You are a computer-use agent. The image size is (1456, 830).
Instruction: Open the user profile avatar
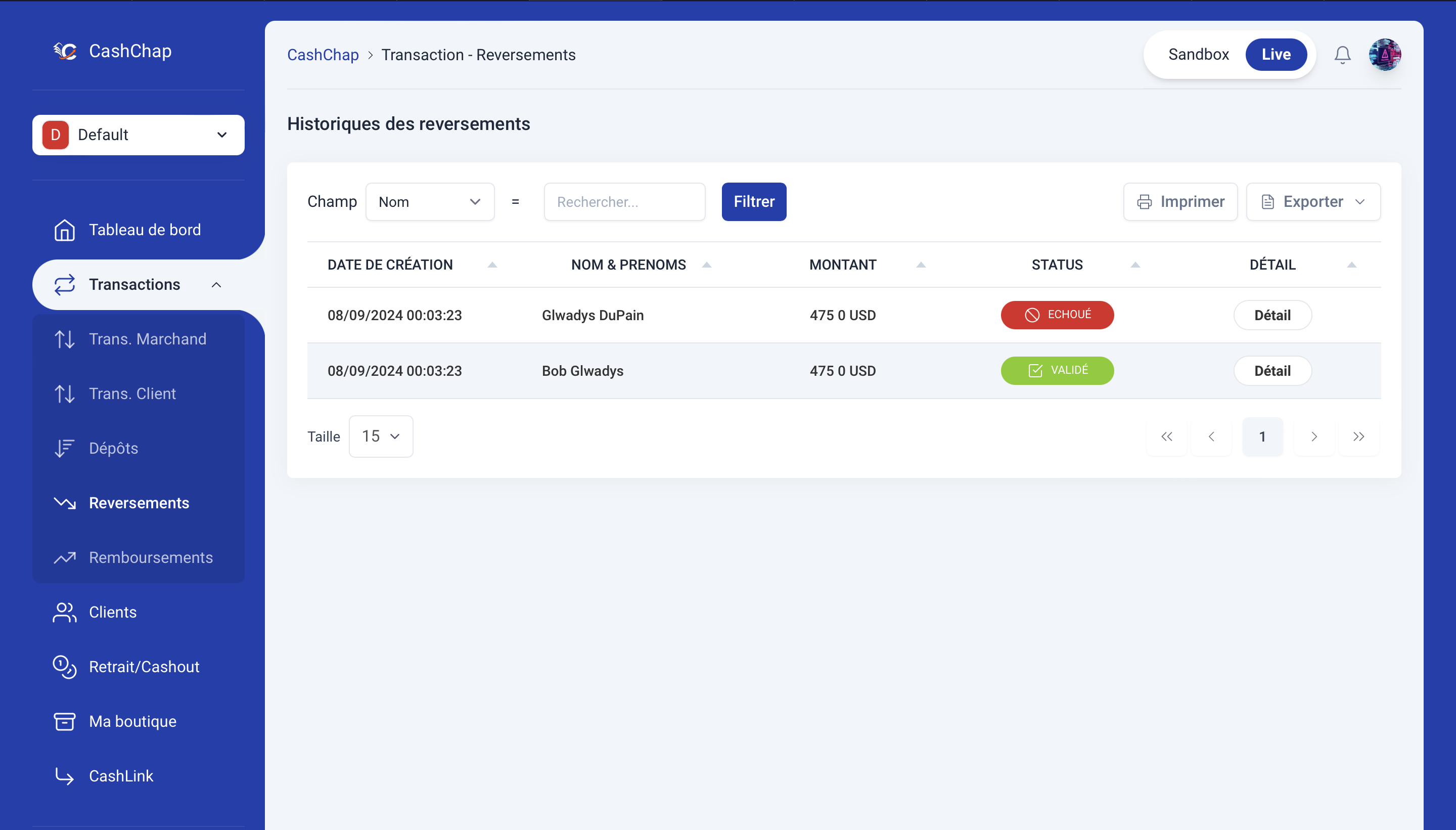pyautogui.click(x=1385, y=55)
